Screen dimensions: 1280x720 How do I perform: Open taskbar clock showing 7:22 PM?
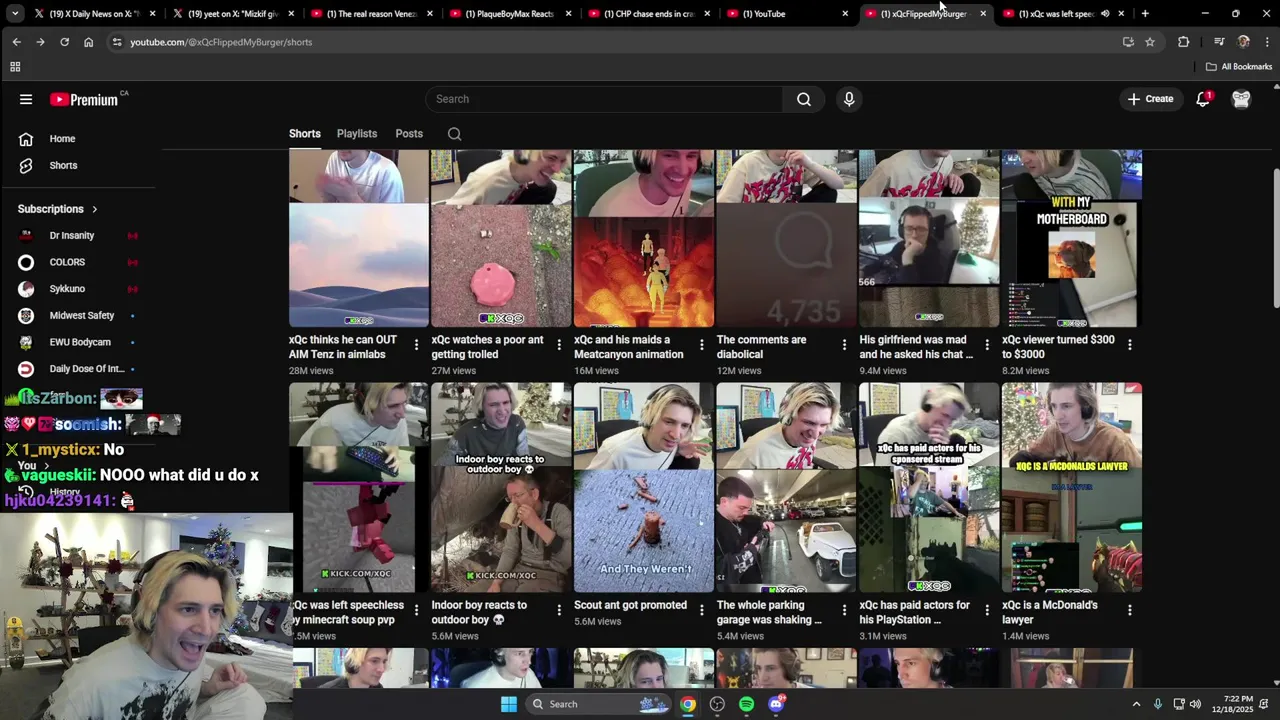(x=1233, y=704)
